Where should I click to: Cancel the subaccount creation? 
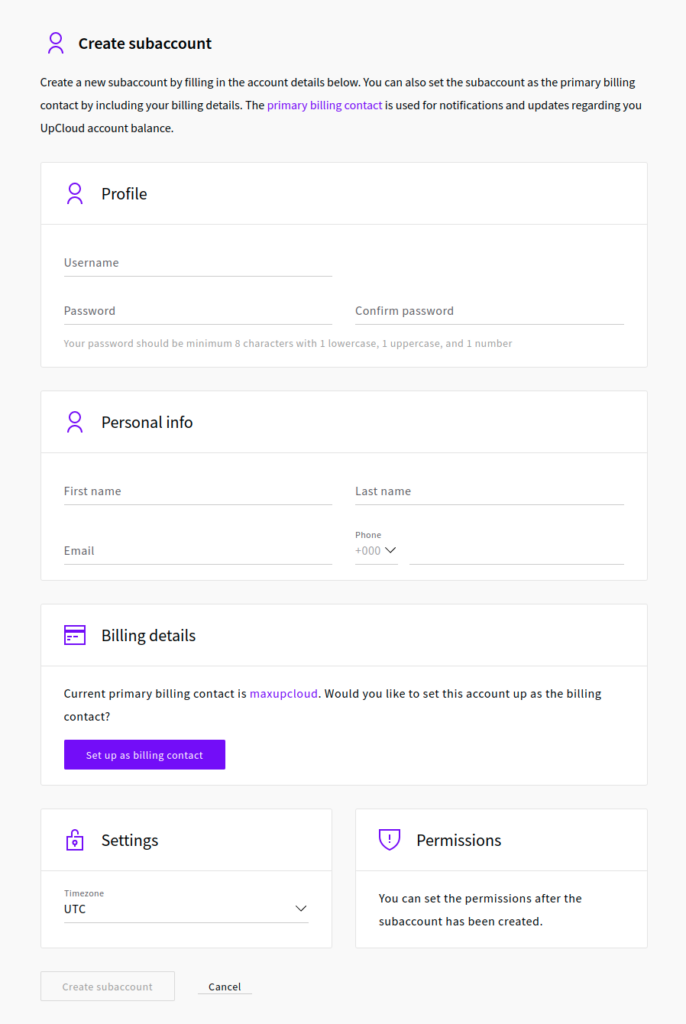pyautogui.click(x=225, y=987)
